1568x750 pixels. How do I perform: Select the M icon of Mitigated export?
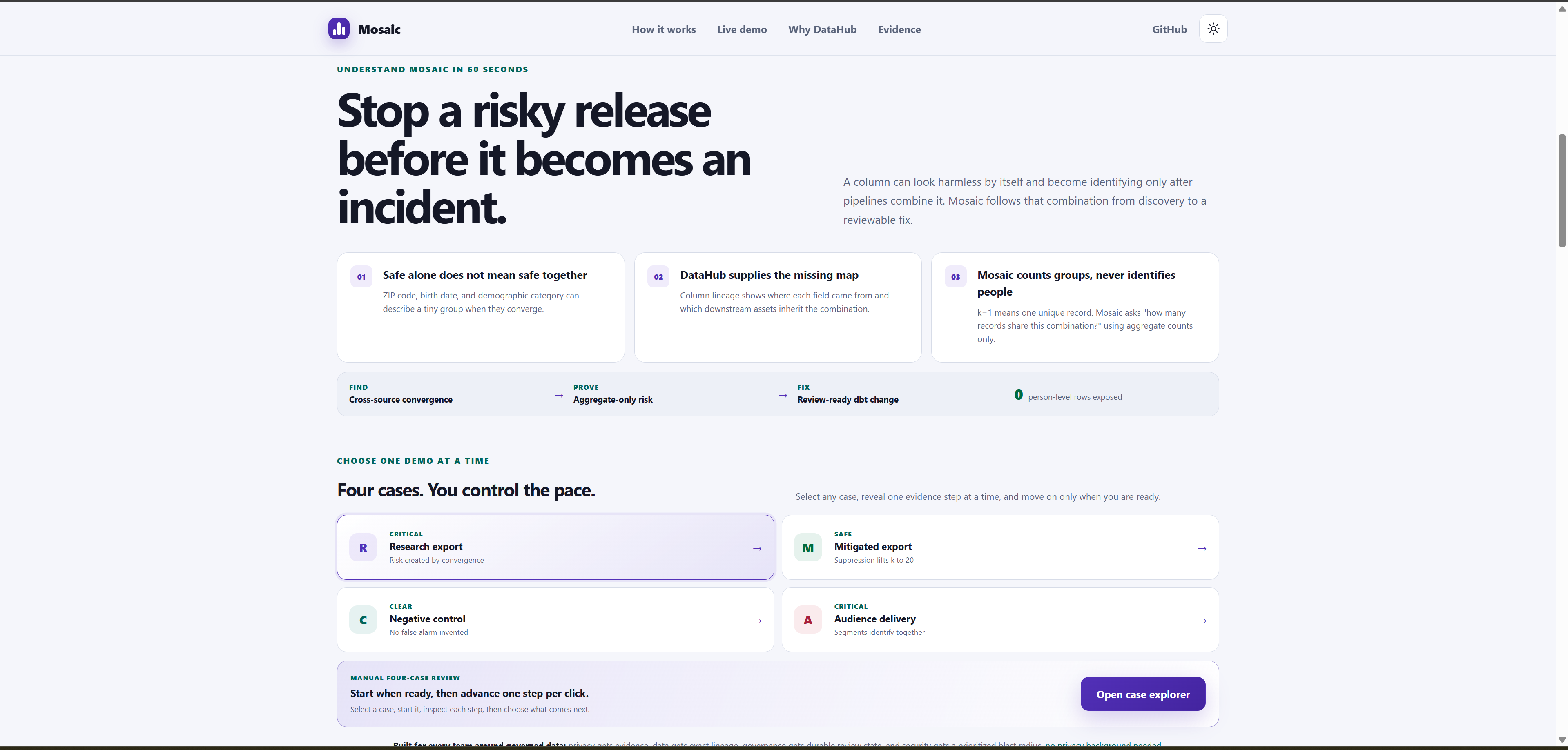tap(808, 547)
